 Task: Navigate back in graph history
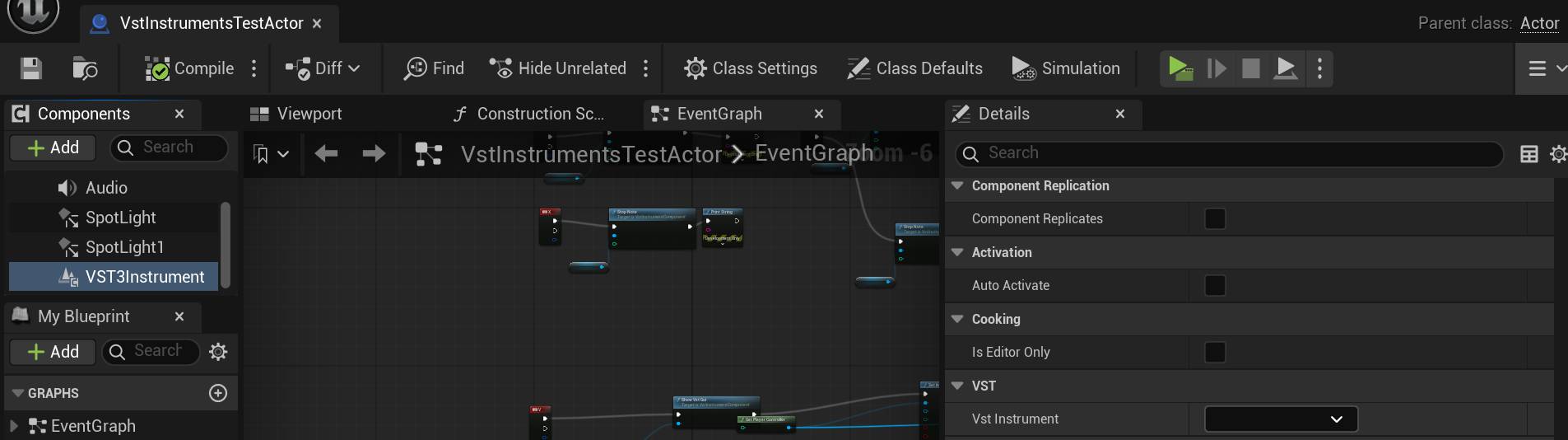click(x=326, y=153)
